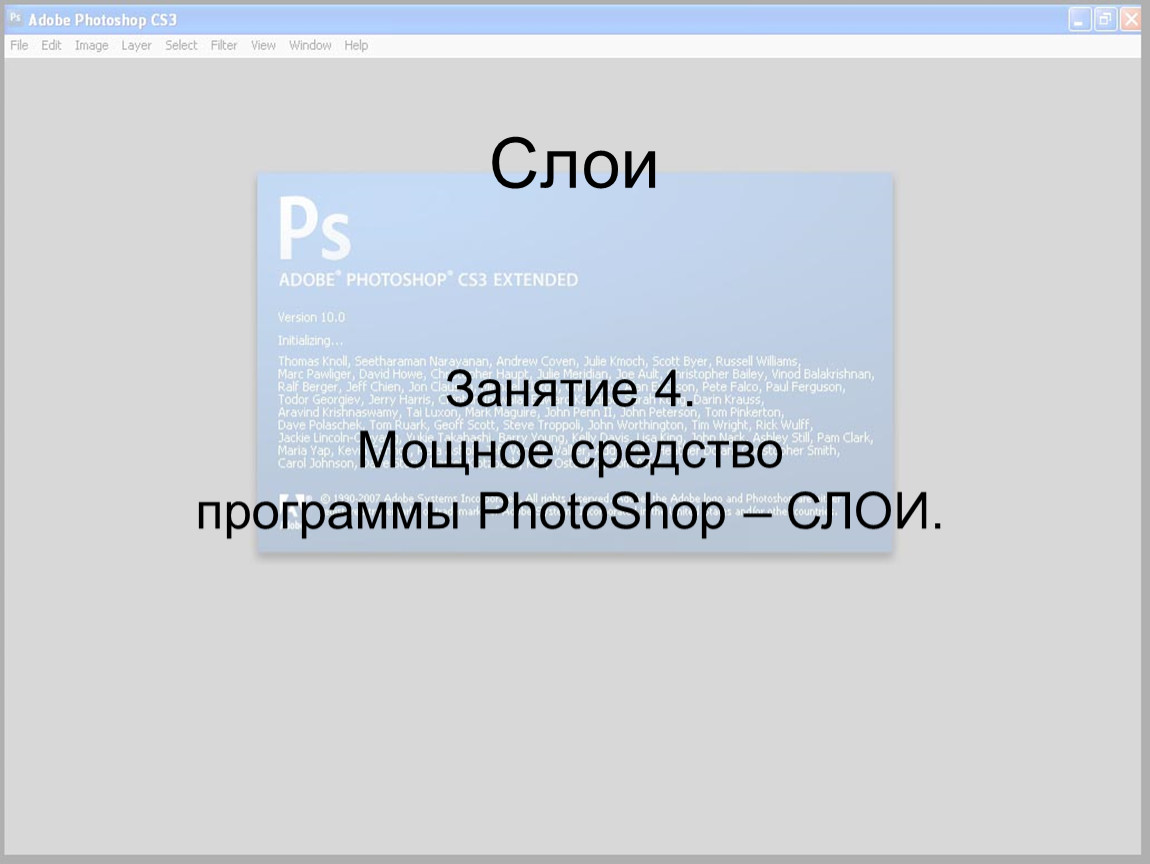Click the "Adobe Photoshop CS3" title bar text
Viewport: 1150px width, 864px height.
[x=103, y=20]
